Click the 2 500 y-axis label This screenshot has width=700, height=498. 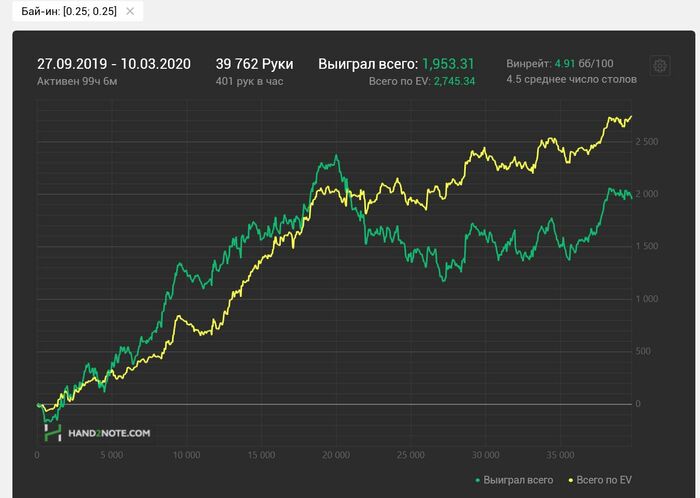click(647, 142)
